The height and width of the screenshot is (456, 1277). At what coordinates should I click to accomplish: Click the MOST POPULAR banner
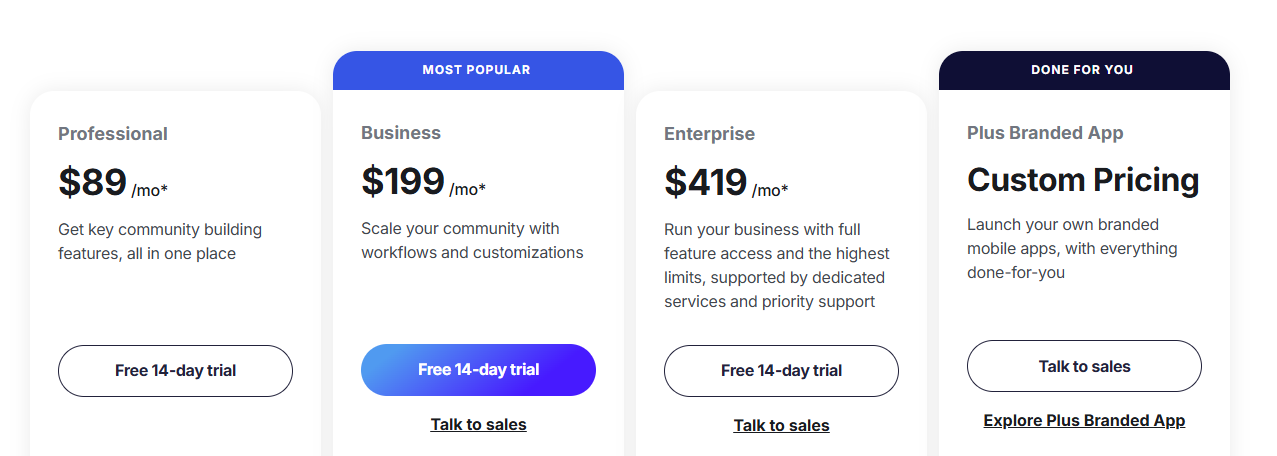(x=478, y=70)
